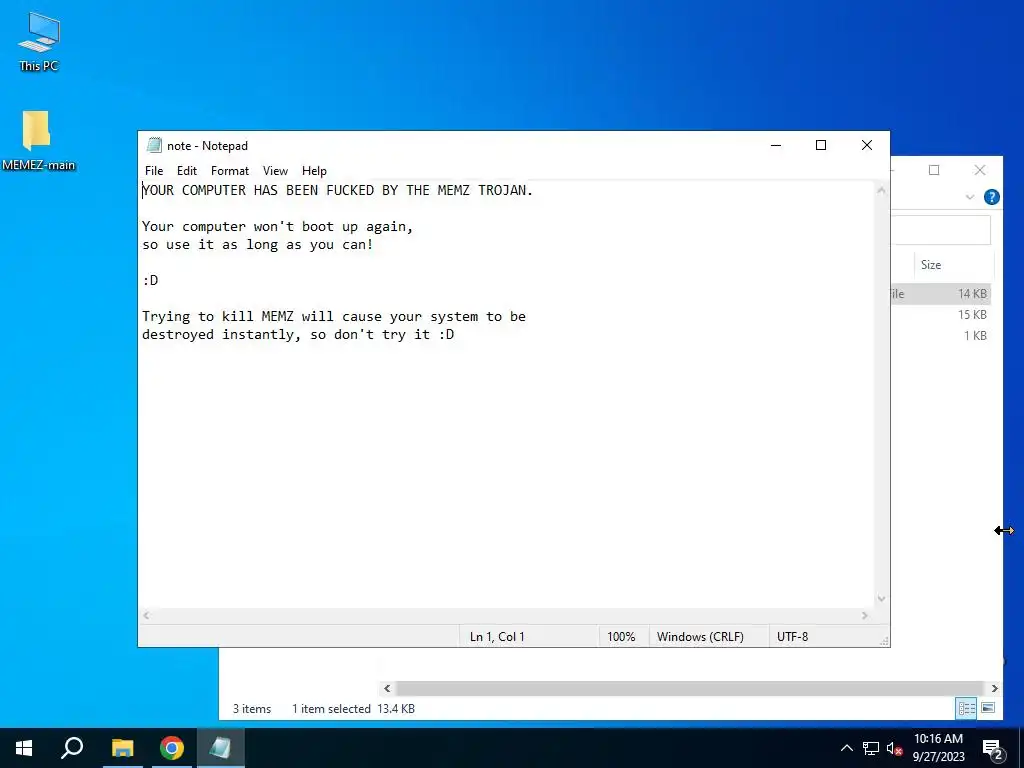The width and height of the screenshot is (1024, 768).
Task: Click the line 'so use it as long as you can!'
Action: (257, 245)
